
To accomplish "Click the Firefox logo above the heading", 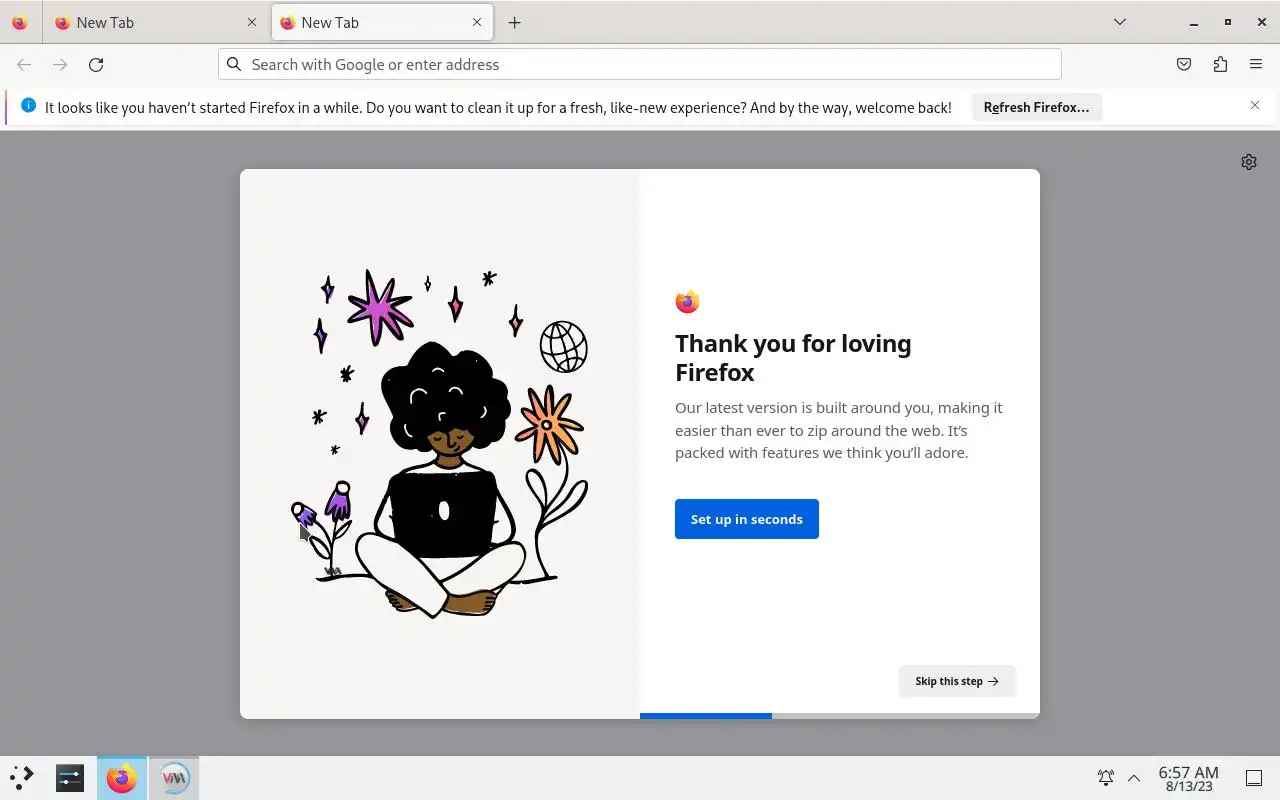I will coord(687,301).
